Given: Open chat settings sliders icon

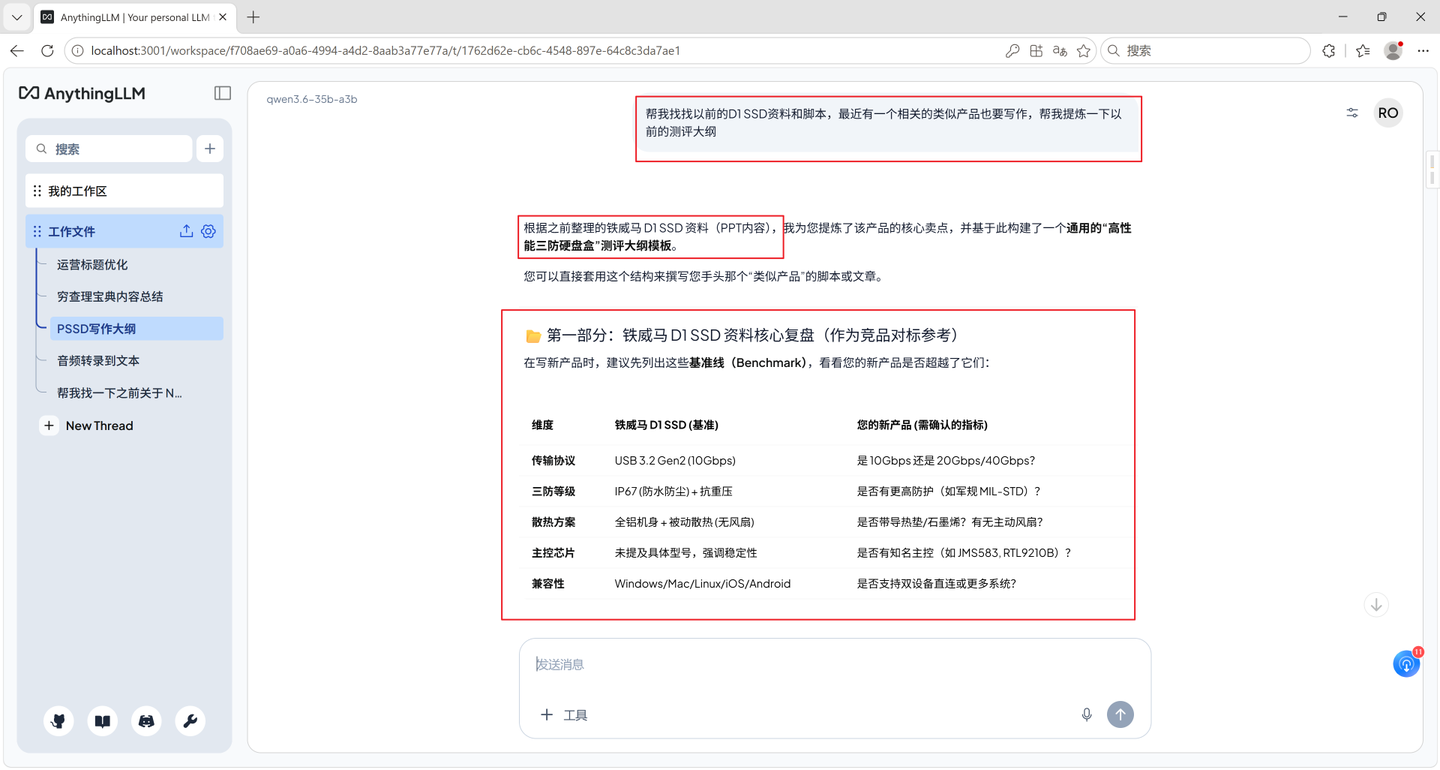Looking at the screenshot, I should point(1352,113).
